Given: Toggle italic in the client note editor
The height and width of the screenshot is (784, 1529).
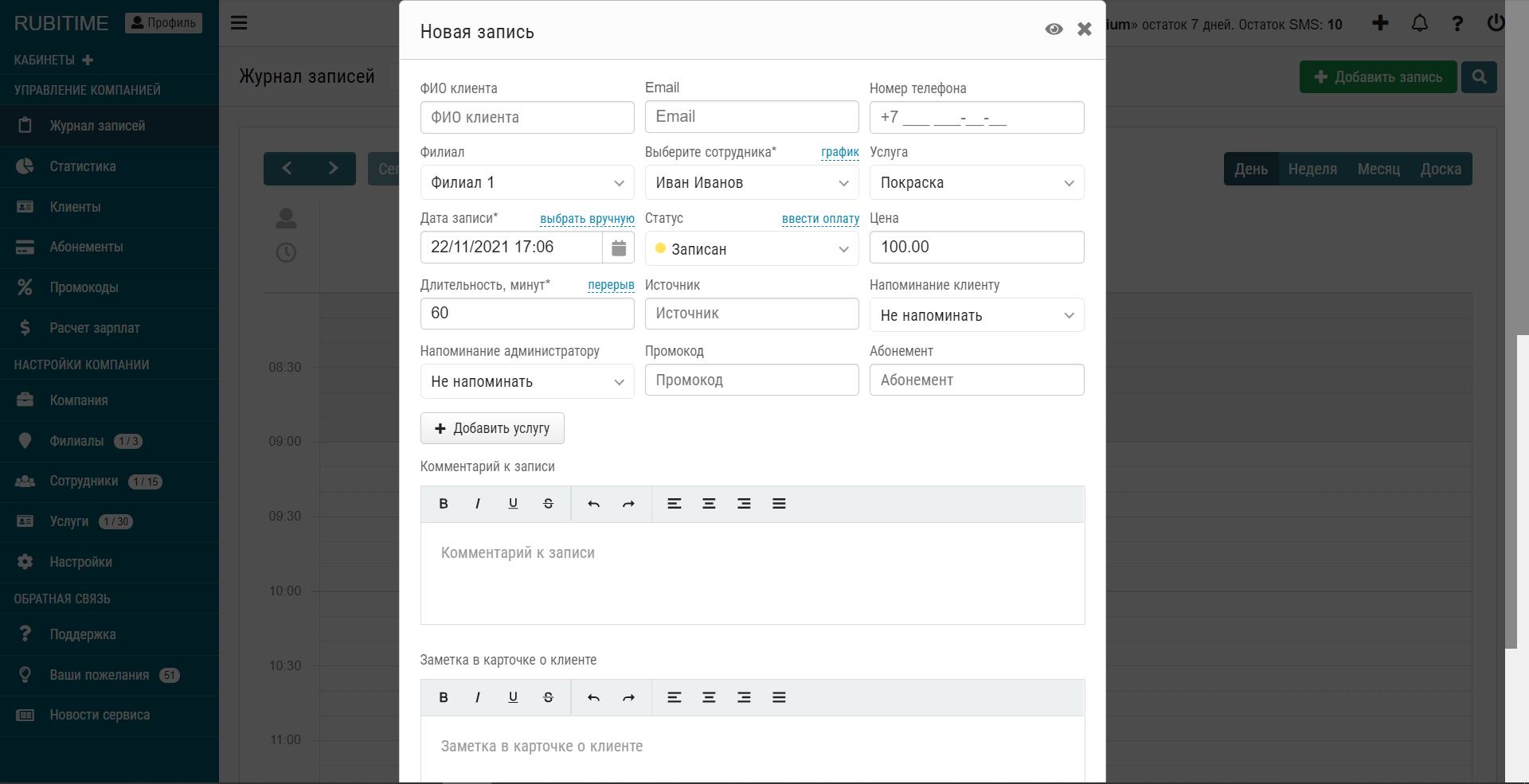Looking at the screenshot, I should [x=478, y=697].
